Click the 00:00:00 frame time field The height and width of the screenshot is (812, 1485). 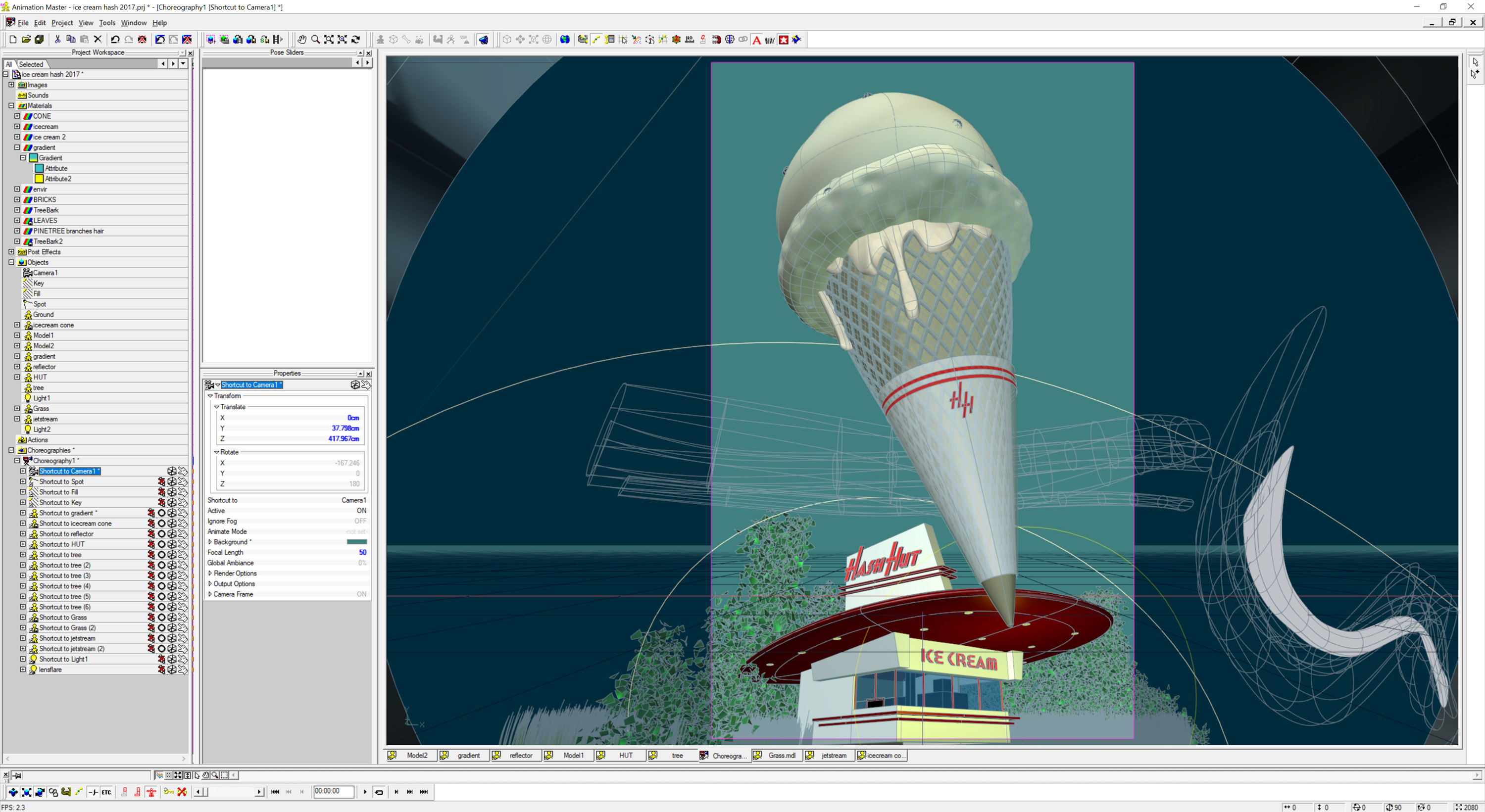[x=333, y=791]
